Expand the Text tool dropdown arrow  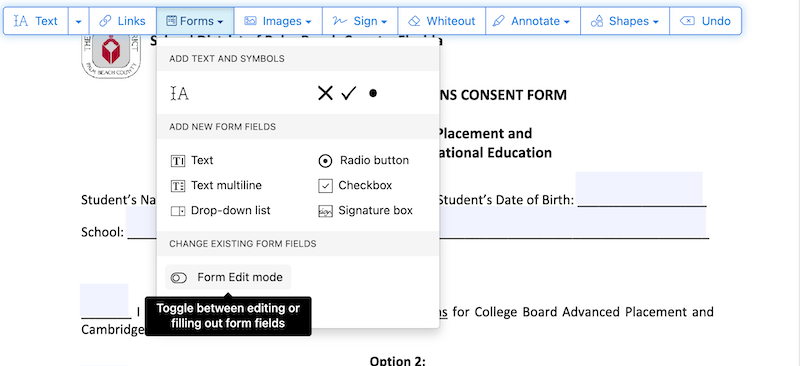pyautogui.click(x=79, y=21)
